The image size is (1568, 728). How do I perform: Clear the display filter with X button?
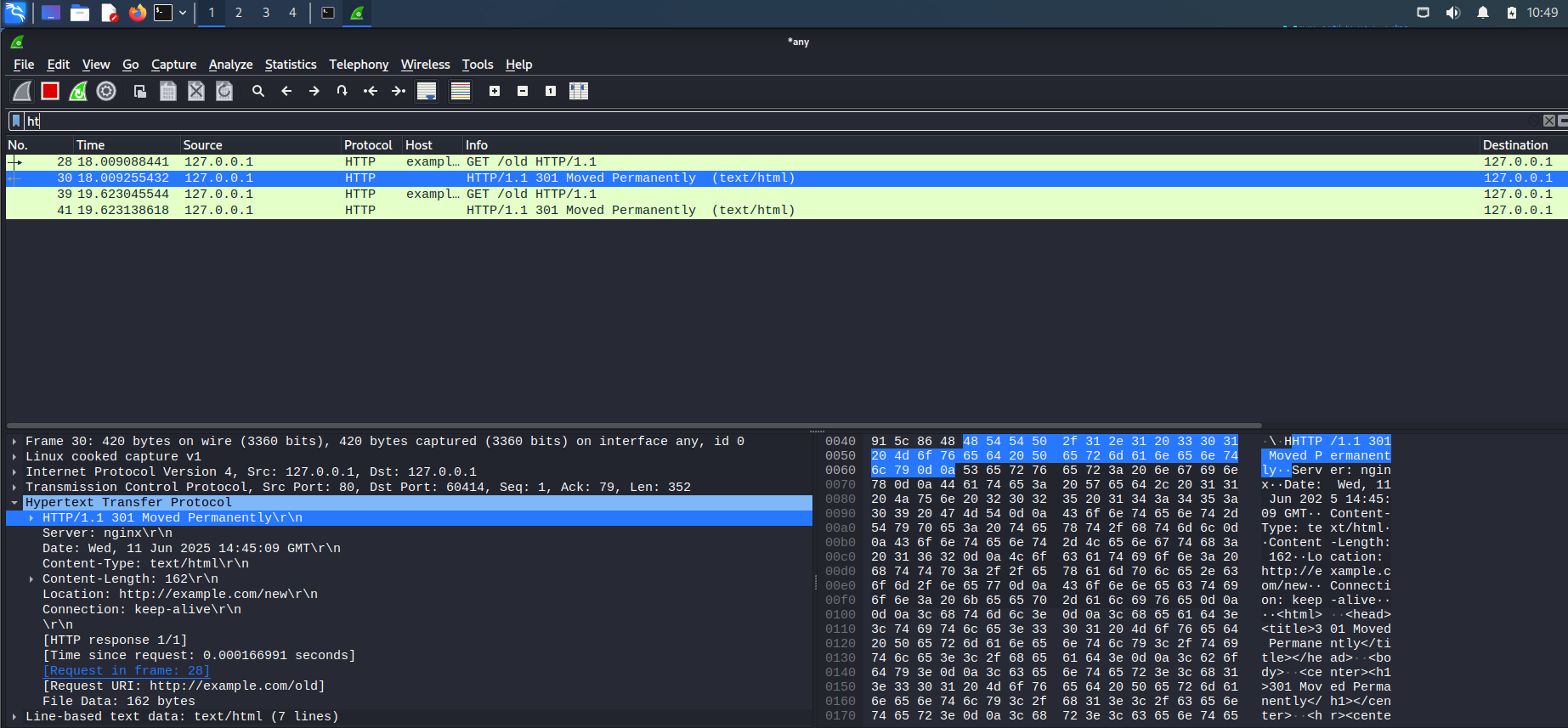pyautogui.click(x=1549, y=121)
